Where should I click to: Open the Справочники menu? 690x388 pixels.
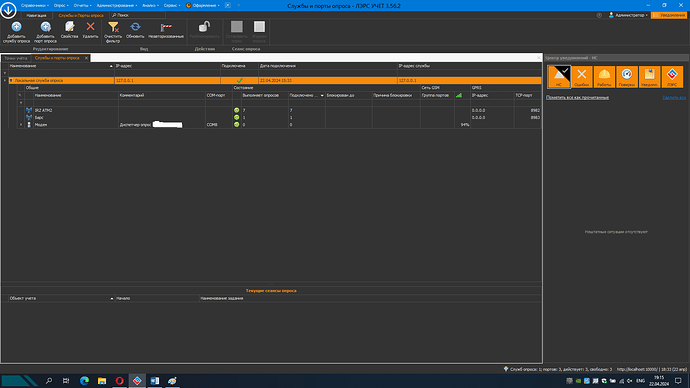(x=35, y=5)
